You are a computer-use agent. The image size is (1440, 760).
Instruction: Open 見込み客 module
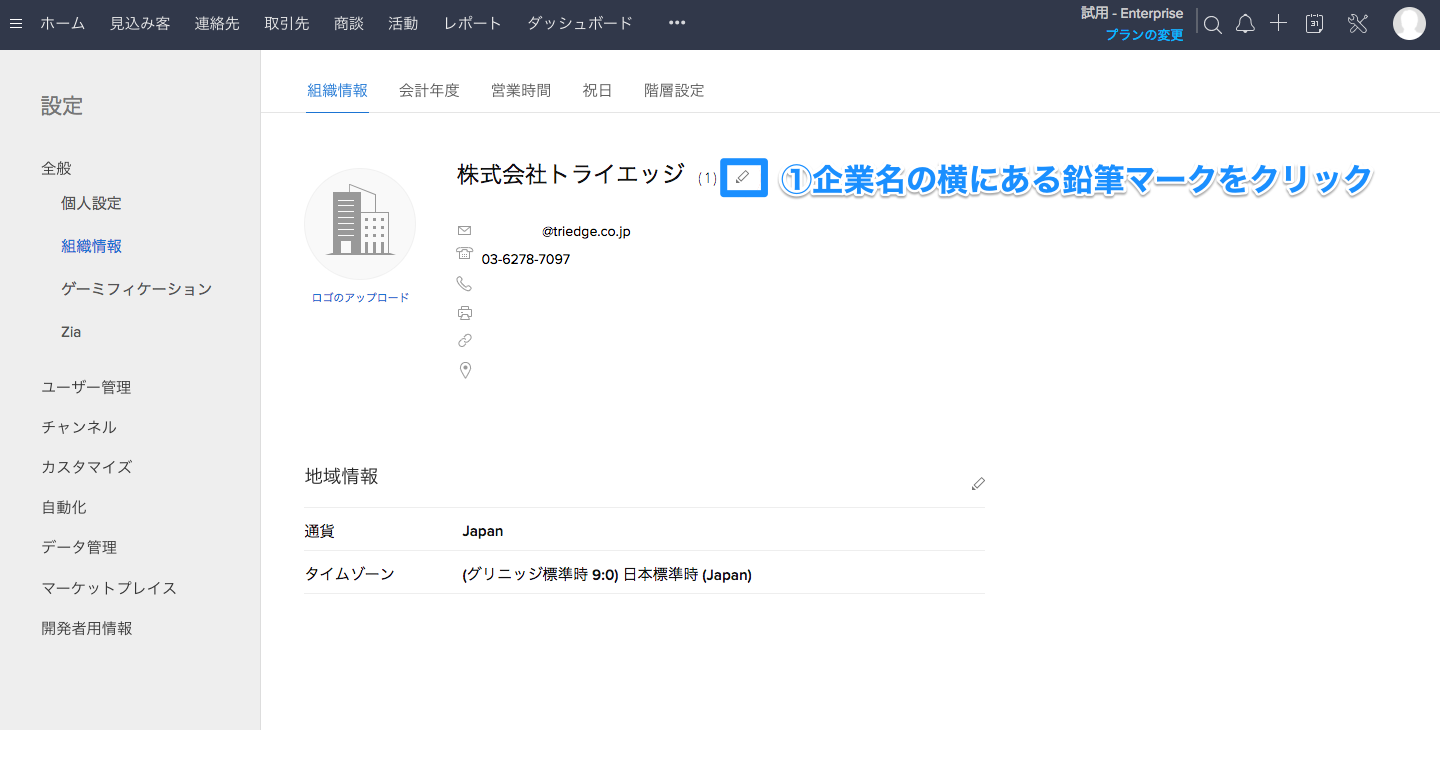[x=140, y=23]
